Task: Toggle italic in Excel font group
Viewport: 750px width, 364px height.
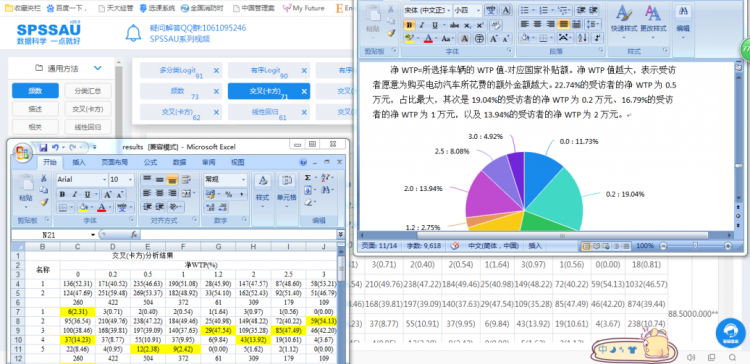Action: click(x=75, y=195)
